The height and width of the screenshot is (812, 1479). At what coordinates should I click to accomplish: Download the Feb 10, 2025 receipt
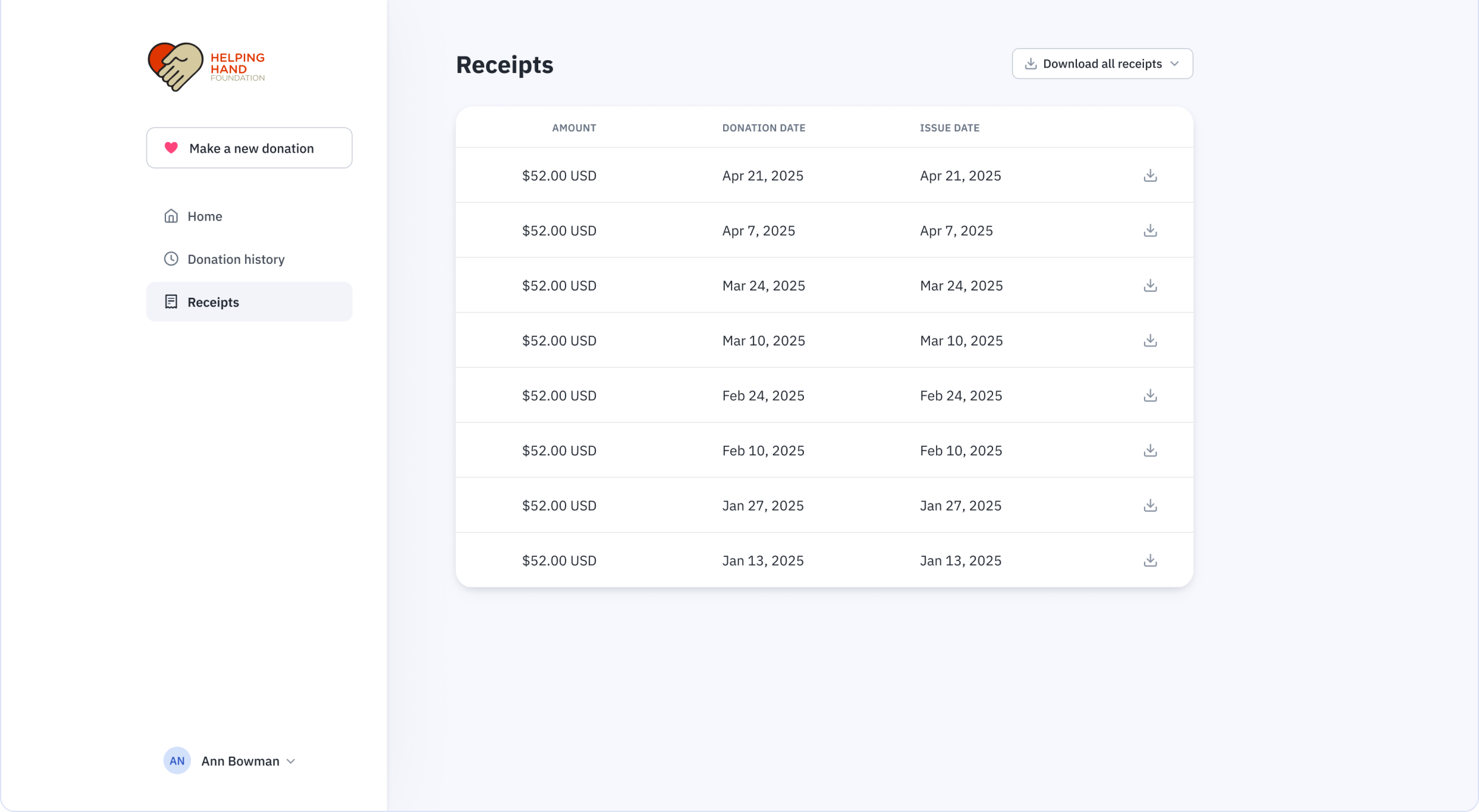tap(1149, 450)
